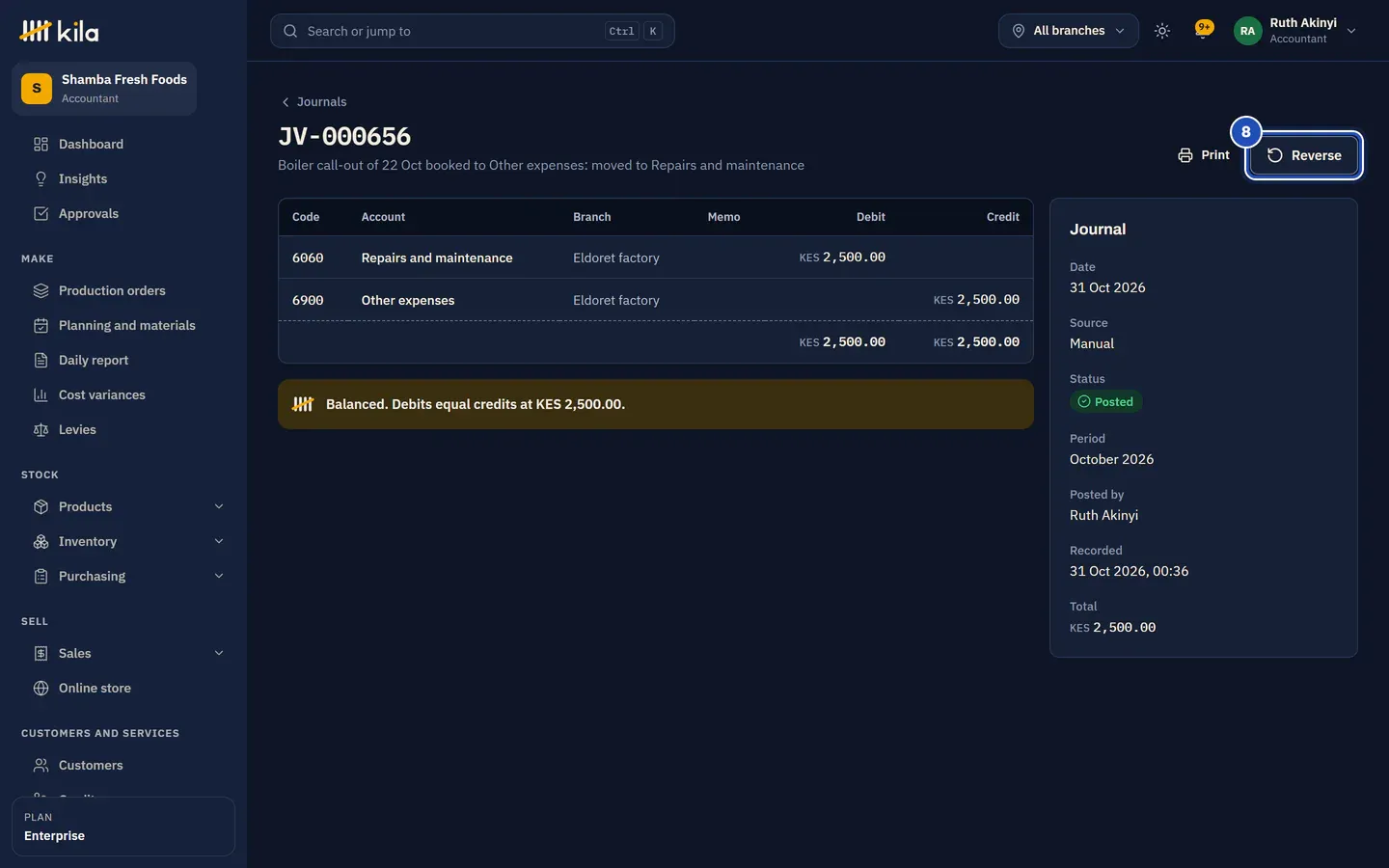The width and height of the screenshot is (1389, 868).
Task: Click the Cost variances chart icon
Action: point(41,395)
